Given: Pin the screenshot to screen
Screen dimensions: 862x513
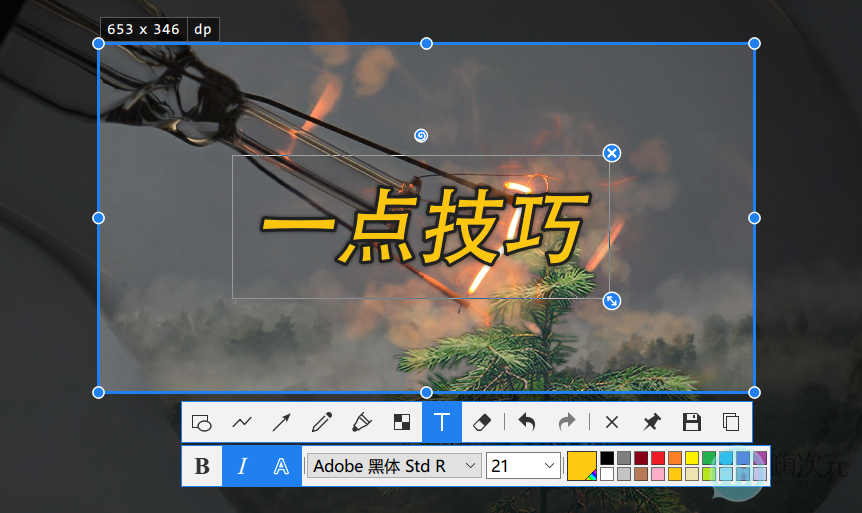Looking at the screenshot, I should pos(651,423).
